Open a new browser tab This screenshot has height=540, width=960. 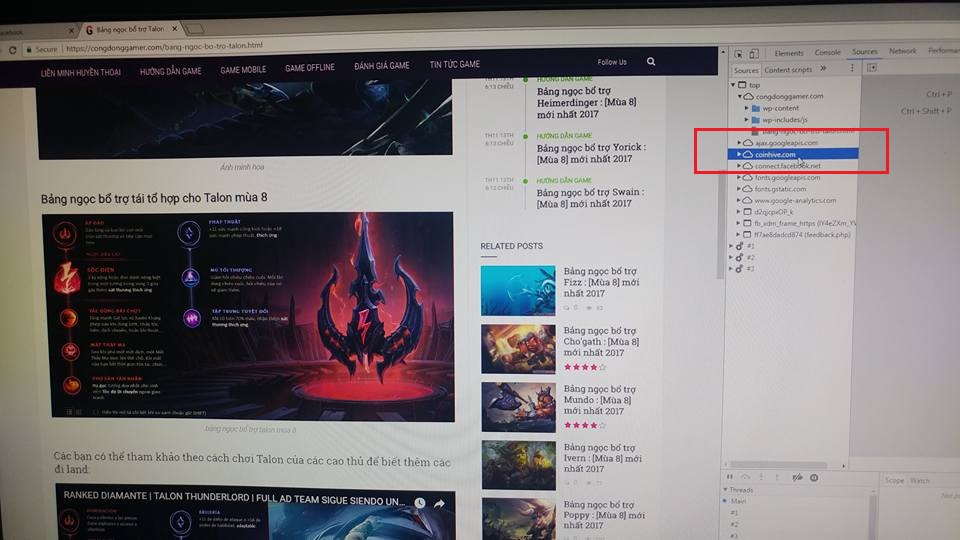click(195, 28)
